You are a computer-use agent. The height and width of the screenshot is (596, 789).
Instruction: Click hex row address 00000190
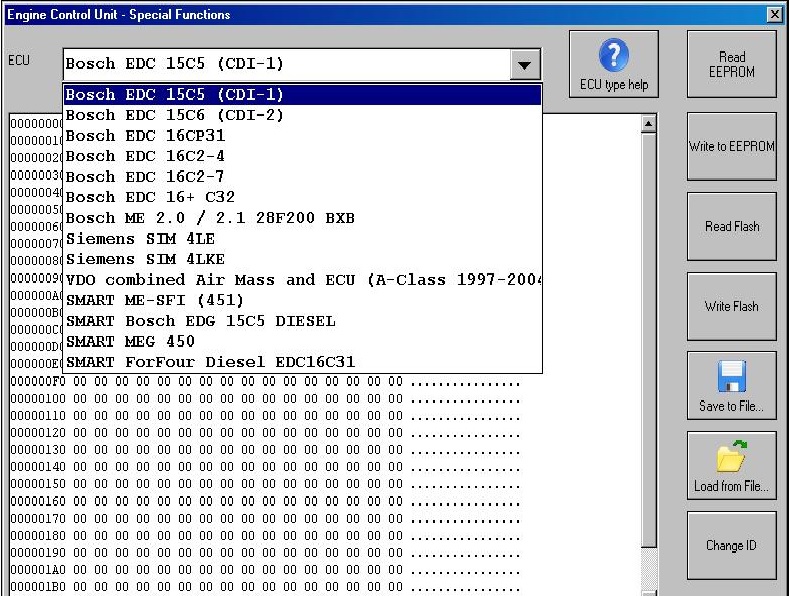(x=38, y=553)
